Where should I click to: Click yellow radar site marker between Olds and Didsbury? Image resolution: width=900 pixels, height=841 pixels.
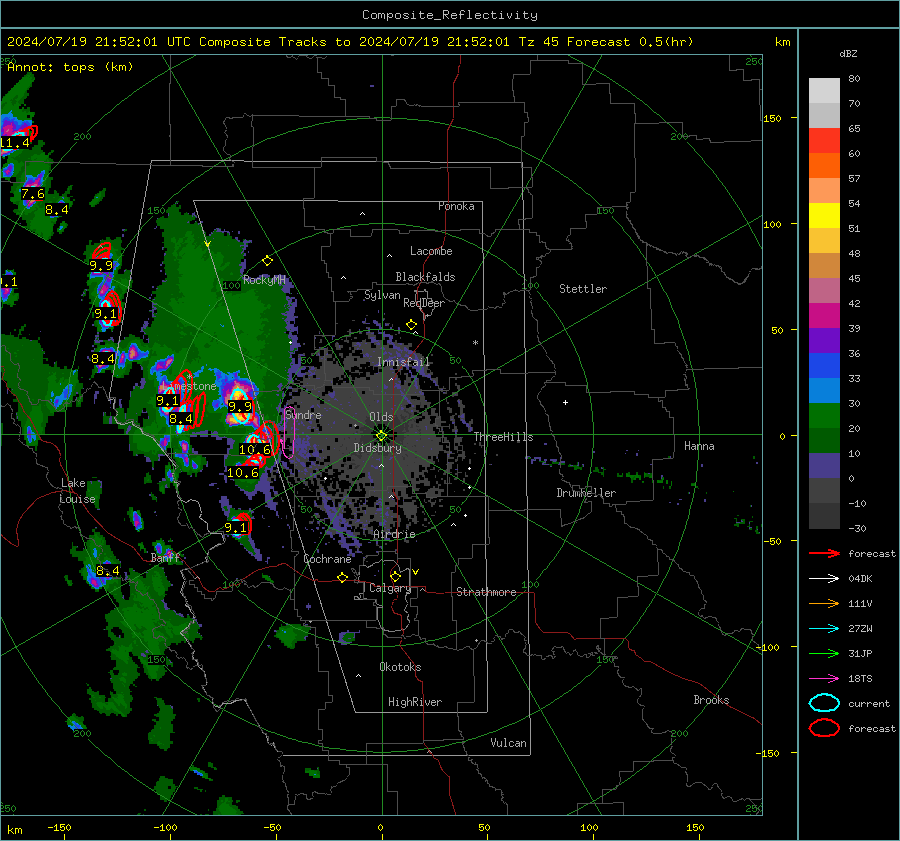pos(381,436)
